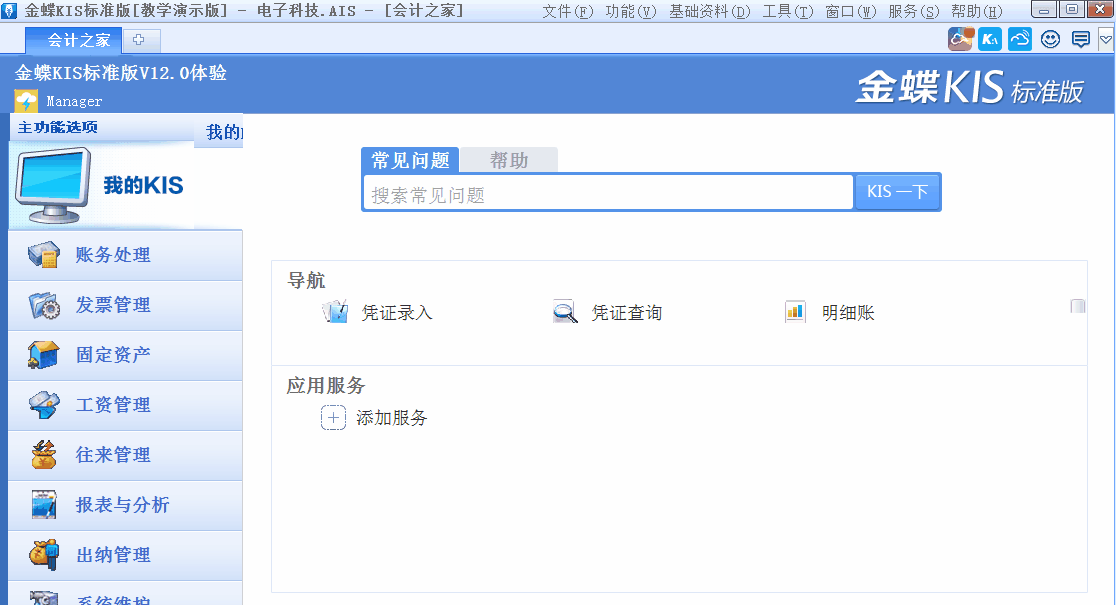
Task: Click the 主功能选项 panel header
Action: 58,127
